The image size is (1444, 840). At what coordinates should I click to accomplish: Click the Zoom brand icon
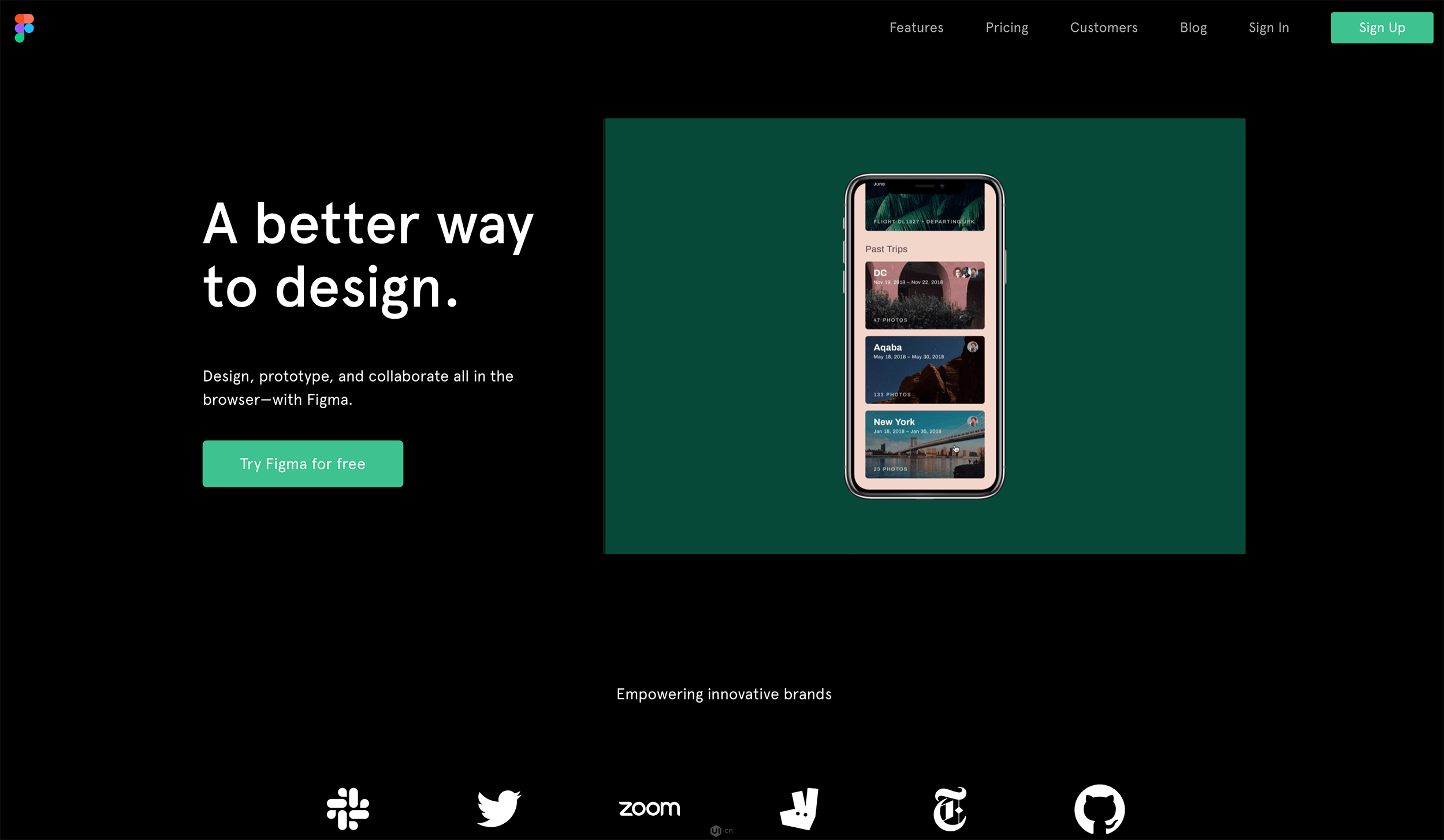(x=649, y=807)
